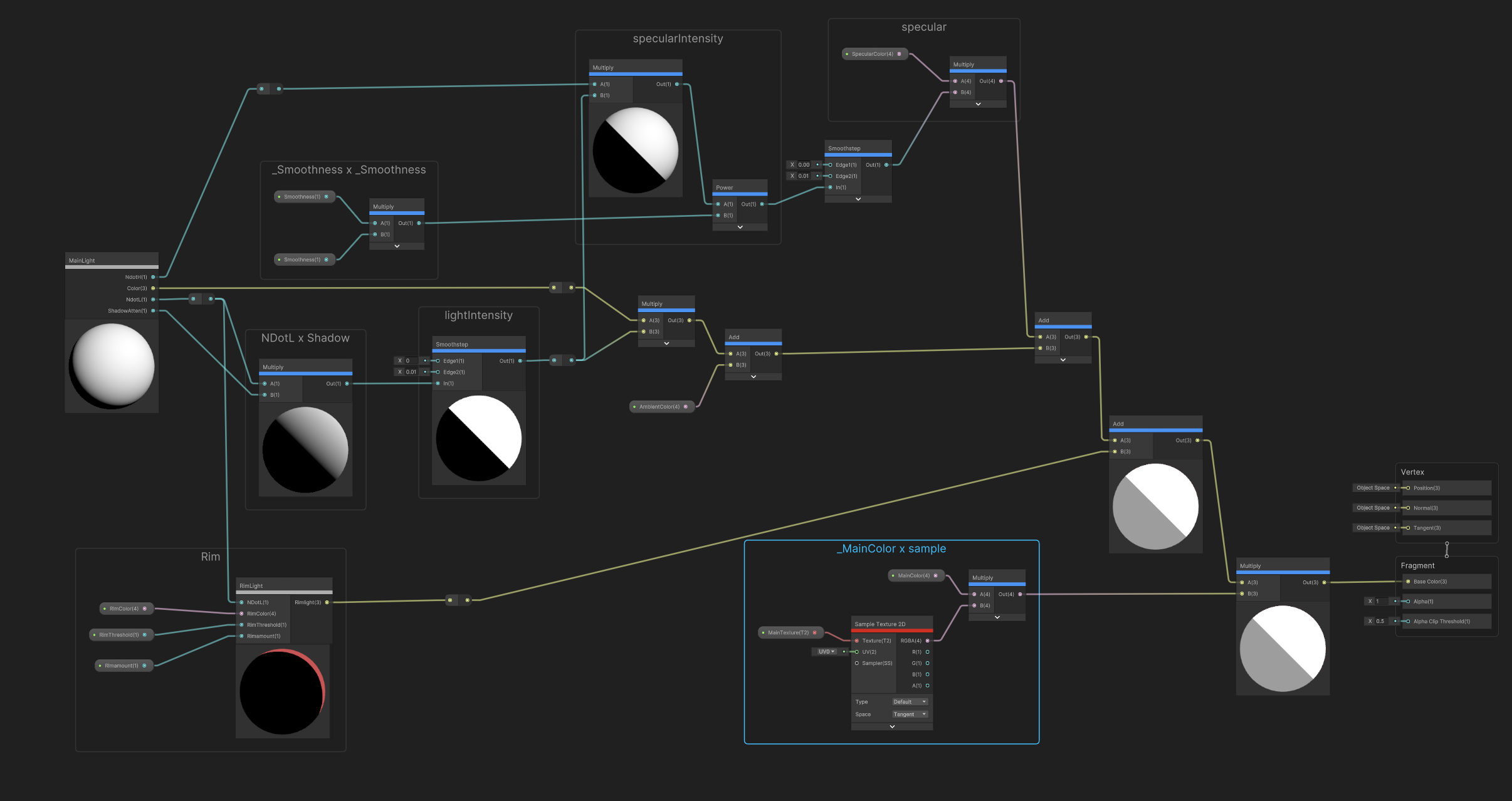1512x801 pixels.
Task: Select the RimThreshold(1) property node
Action: (121, 635)
